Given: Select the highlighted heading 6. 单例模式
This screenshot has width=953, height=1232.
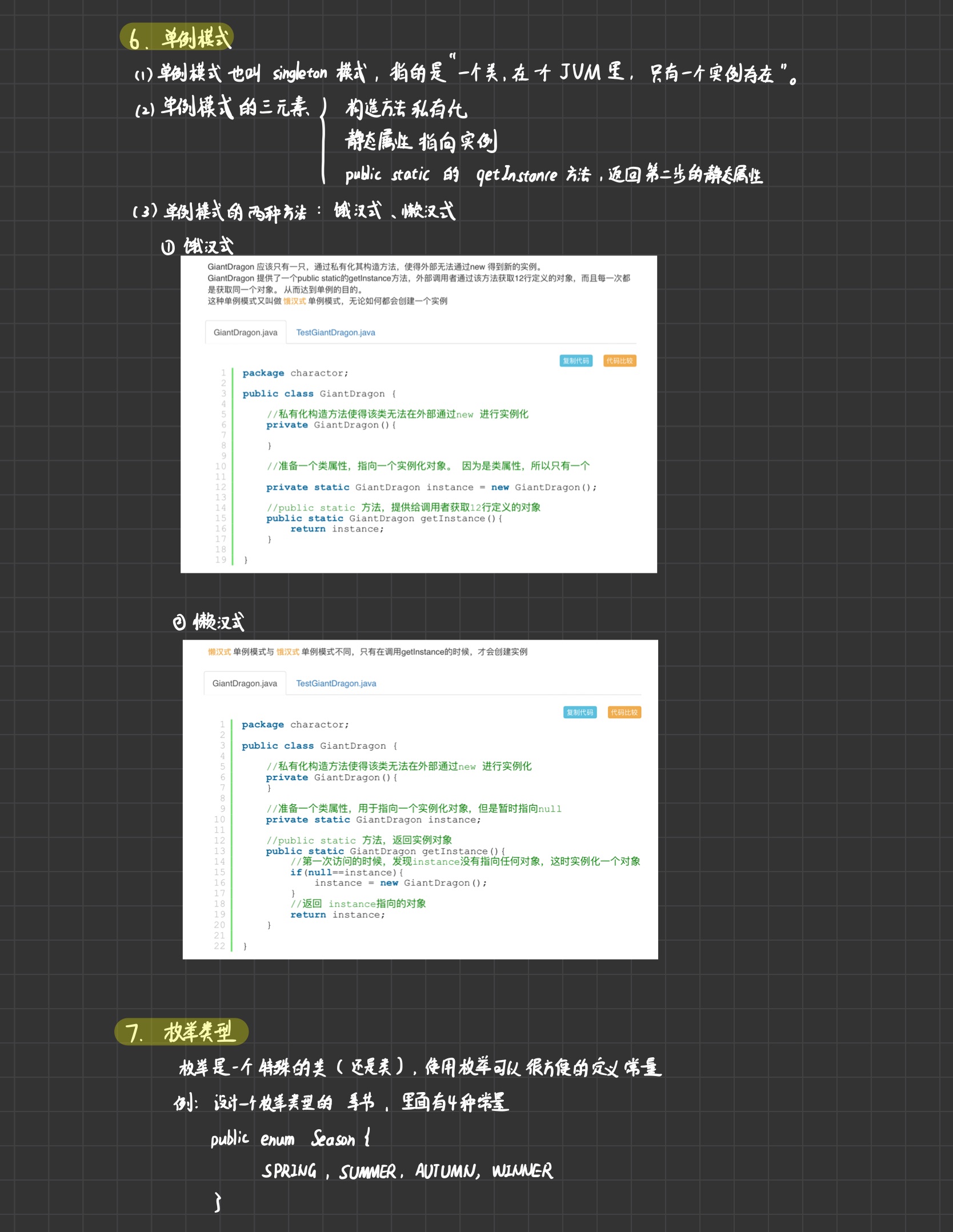Looking at the screenshot, I should tap(177, 38).
